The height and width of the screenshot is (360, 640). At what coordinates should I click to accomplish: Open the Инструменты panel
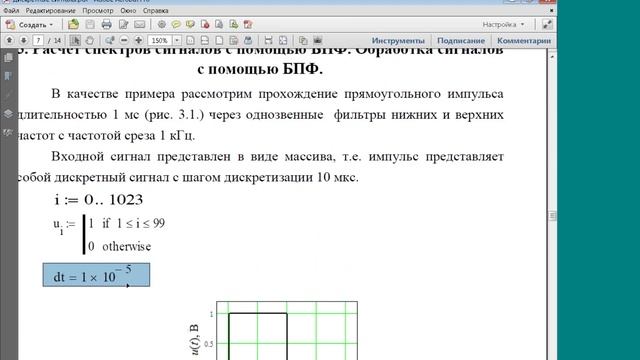(398, 40)
